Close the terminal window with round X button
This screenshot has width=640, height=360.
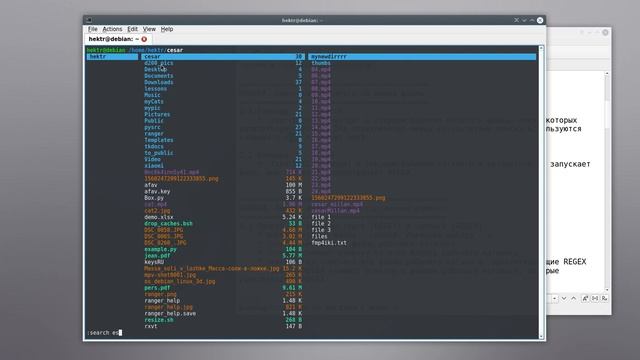[x=540, y=20]
